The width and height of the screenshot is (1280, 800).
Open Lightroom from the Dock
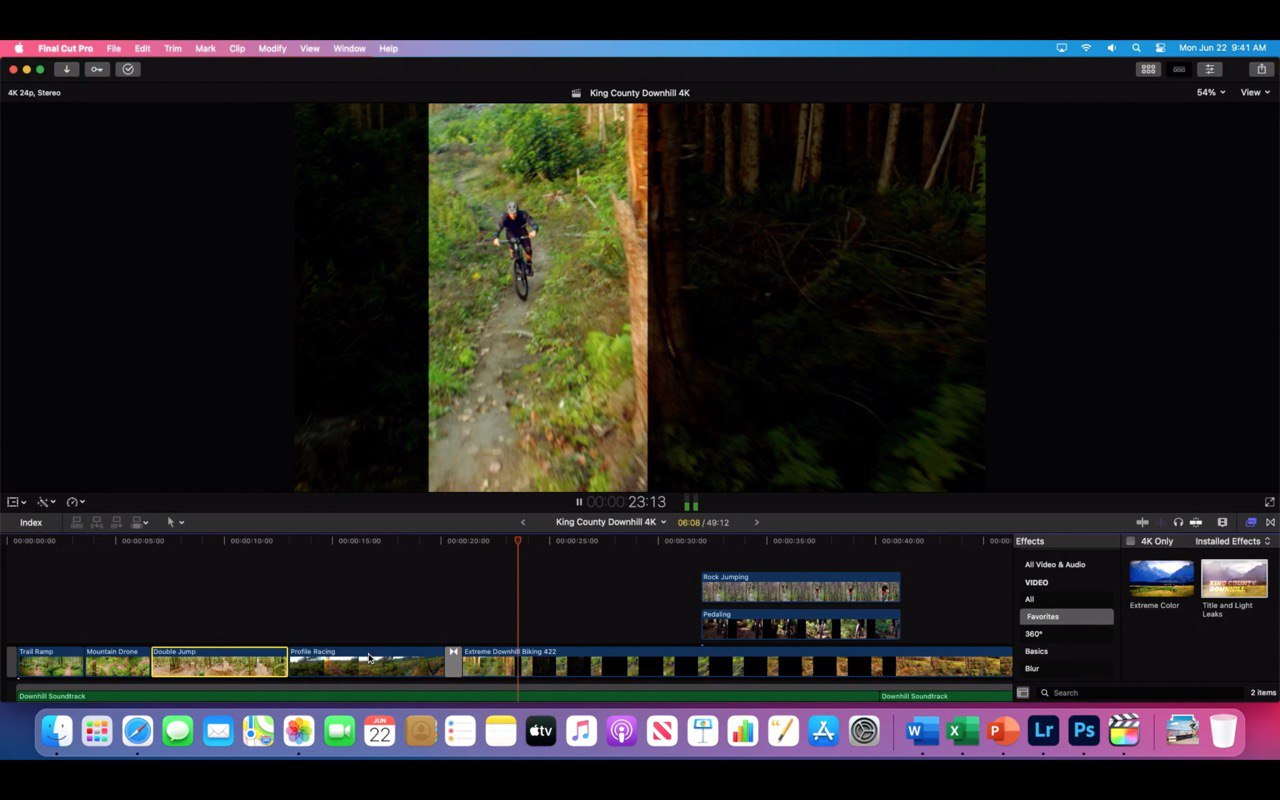click(1043, 731)
